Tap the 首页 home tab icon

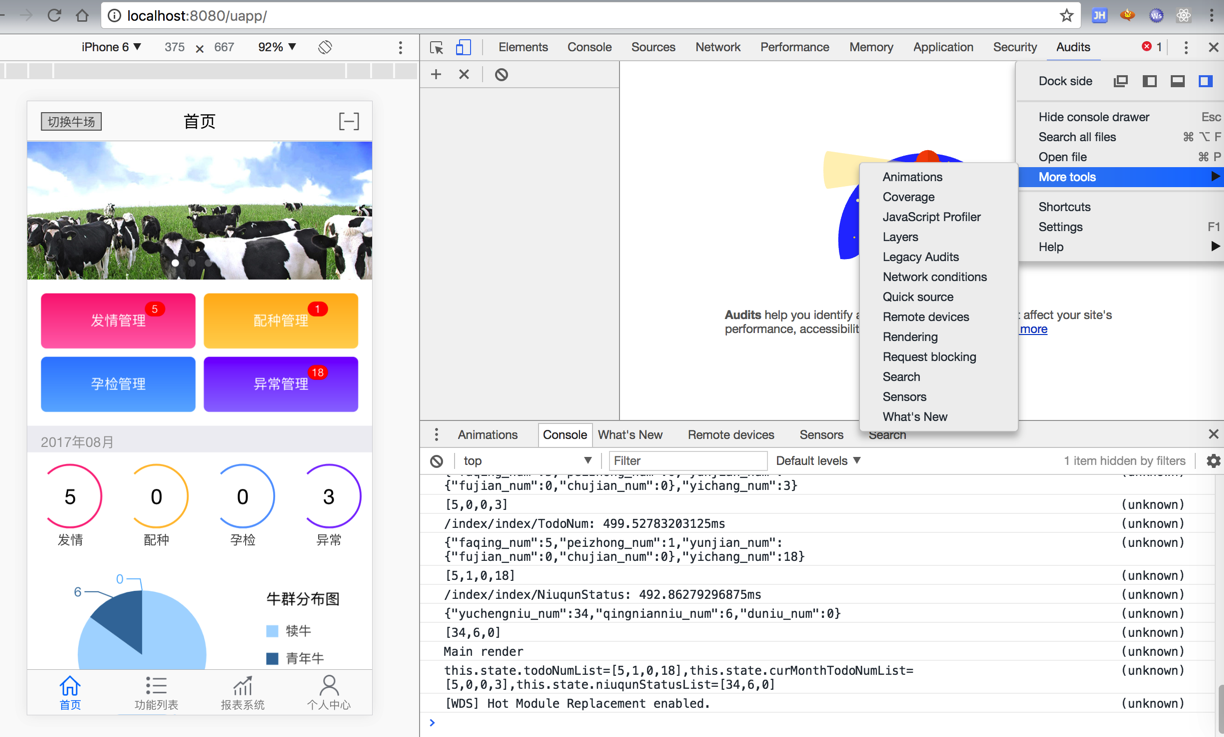click(x=70, y=692)
